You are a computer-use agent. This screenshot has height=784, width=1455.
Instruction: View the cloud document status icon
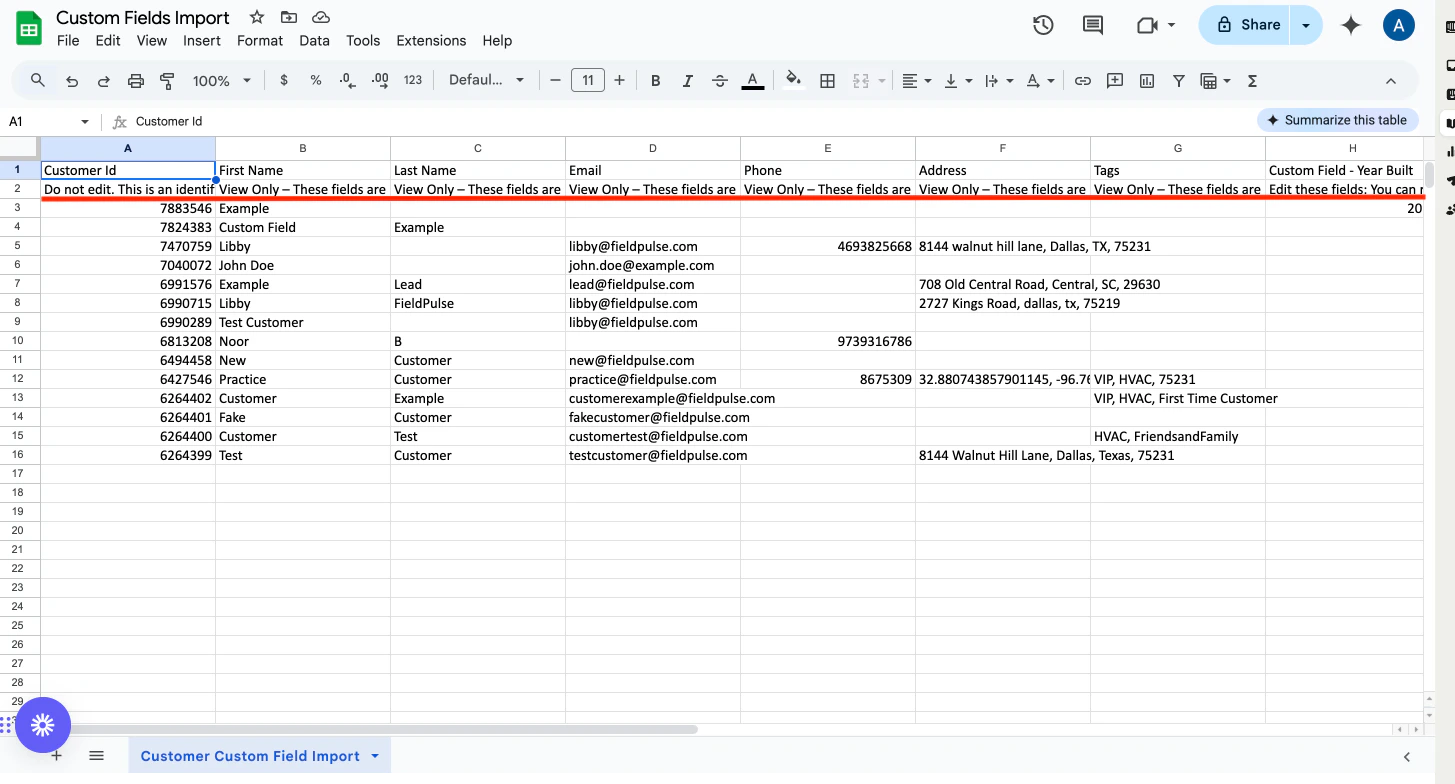(321, 17)
